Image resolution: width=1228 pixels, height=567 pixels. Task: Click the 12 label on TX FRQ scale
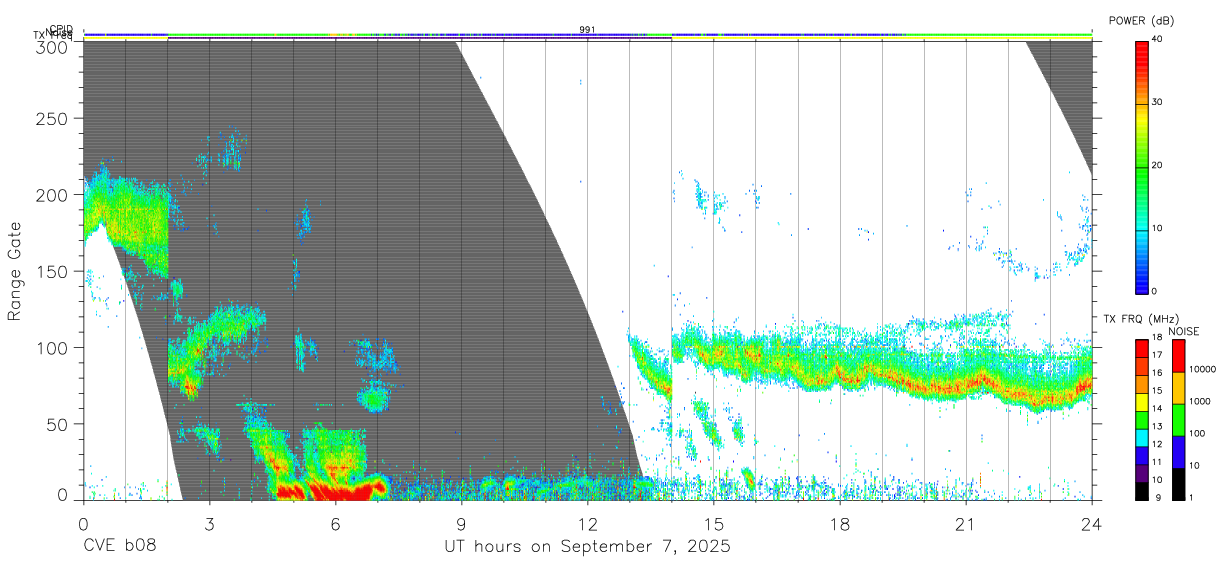[1158, 444]
